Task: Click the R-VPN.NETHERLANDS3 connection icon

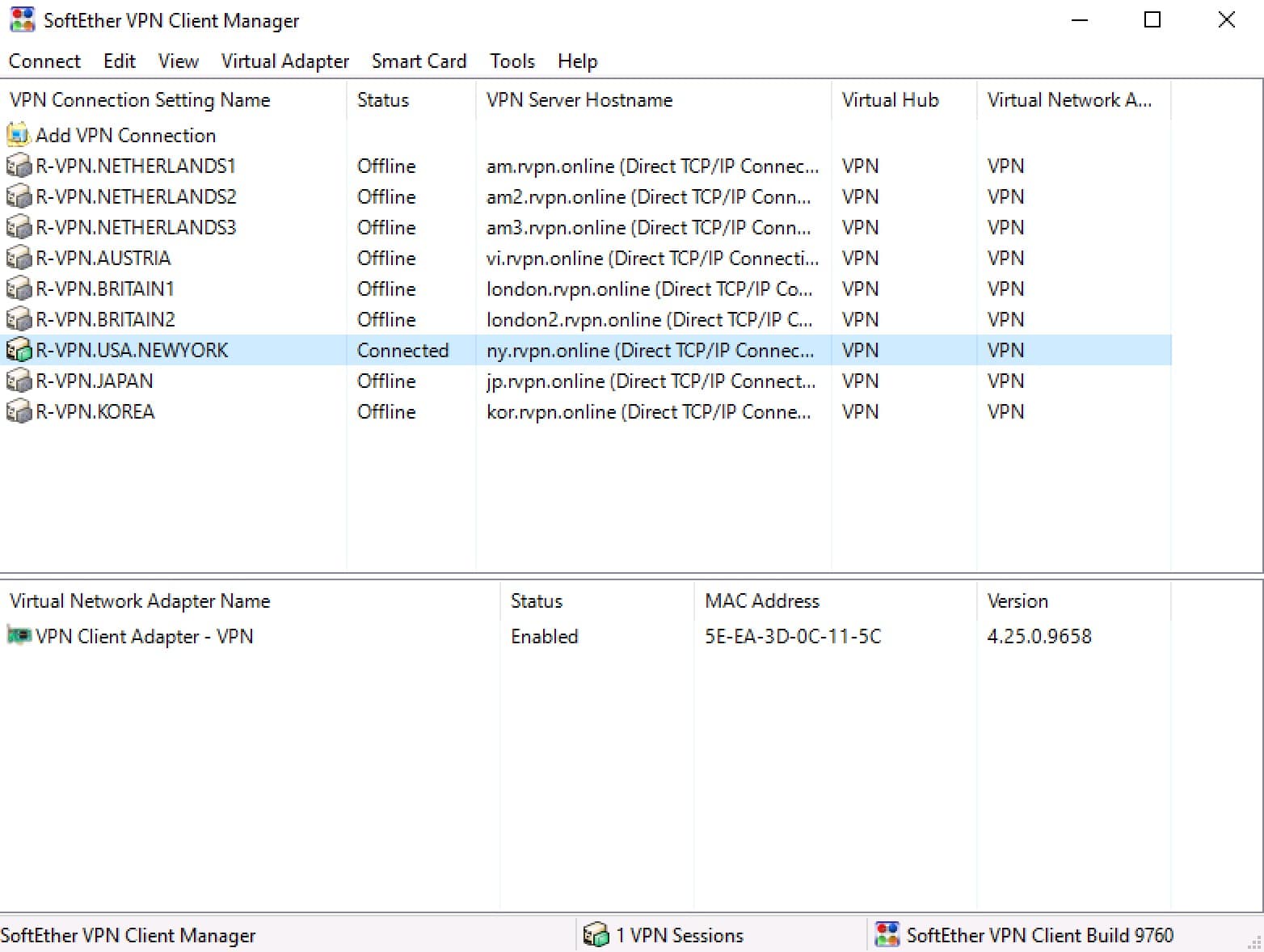Action: pyautogui.click(x=19, y=227)
